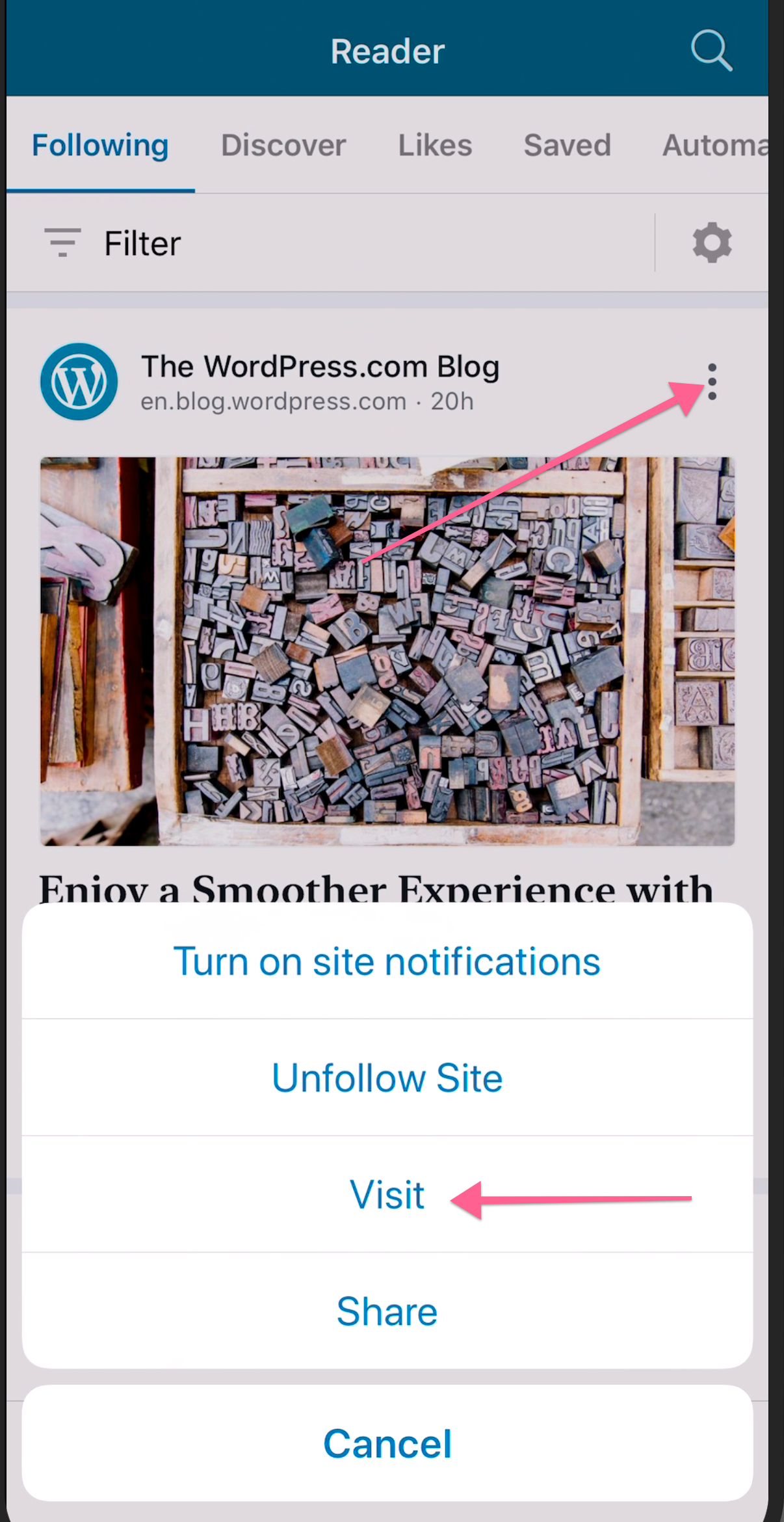Select Unfollow Site in action sheet

click(387, 1078)
